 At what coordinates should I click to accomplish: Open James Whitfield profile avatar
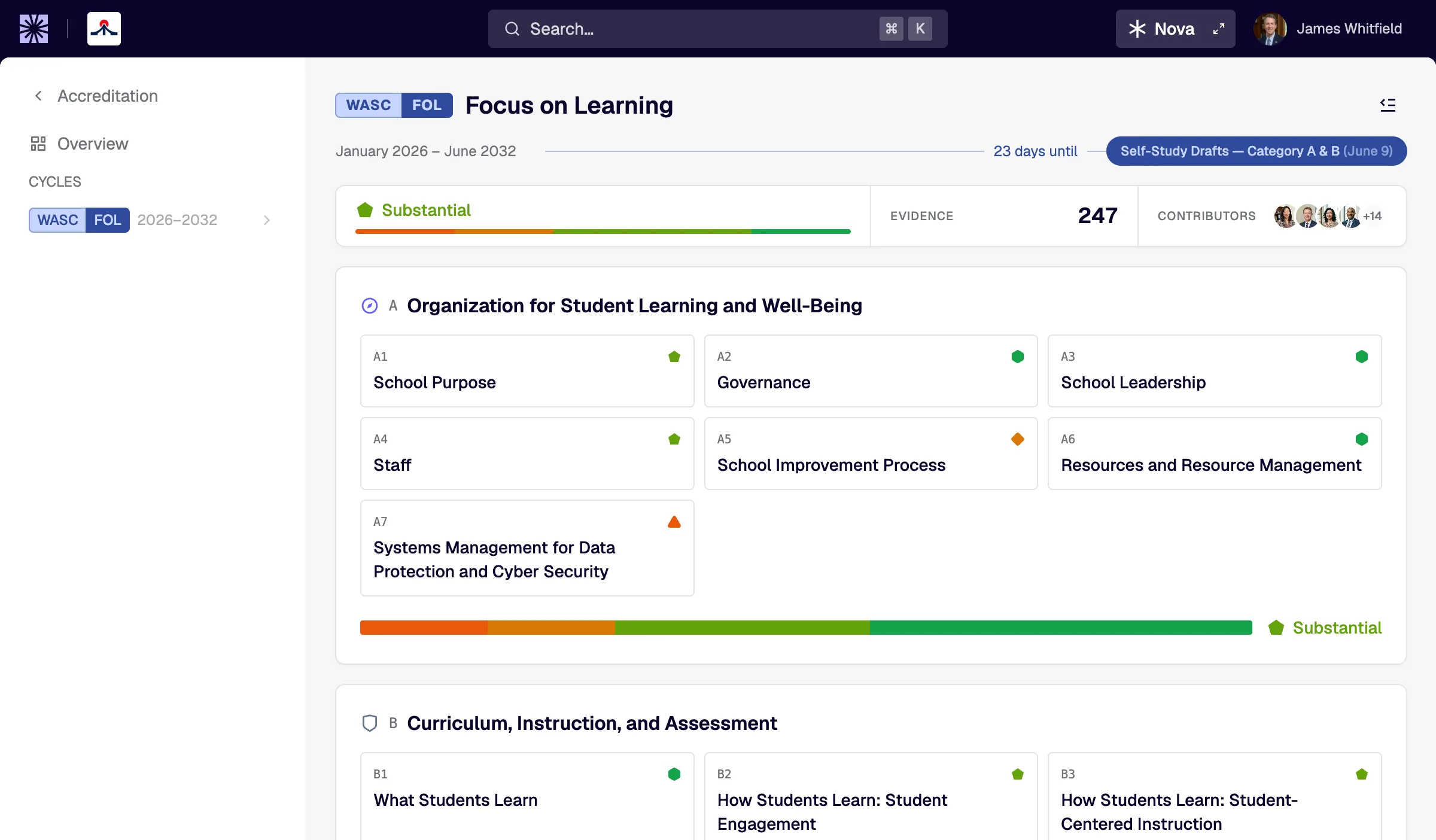tap(1270, 29)
